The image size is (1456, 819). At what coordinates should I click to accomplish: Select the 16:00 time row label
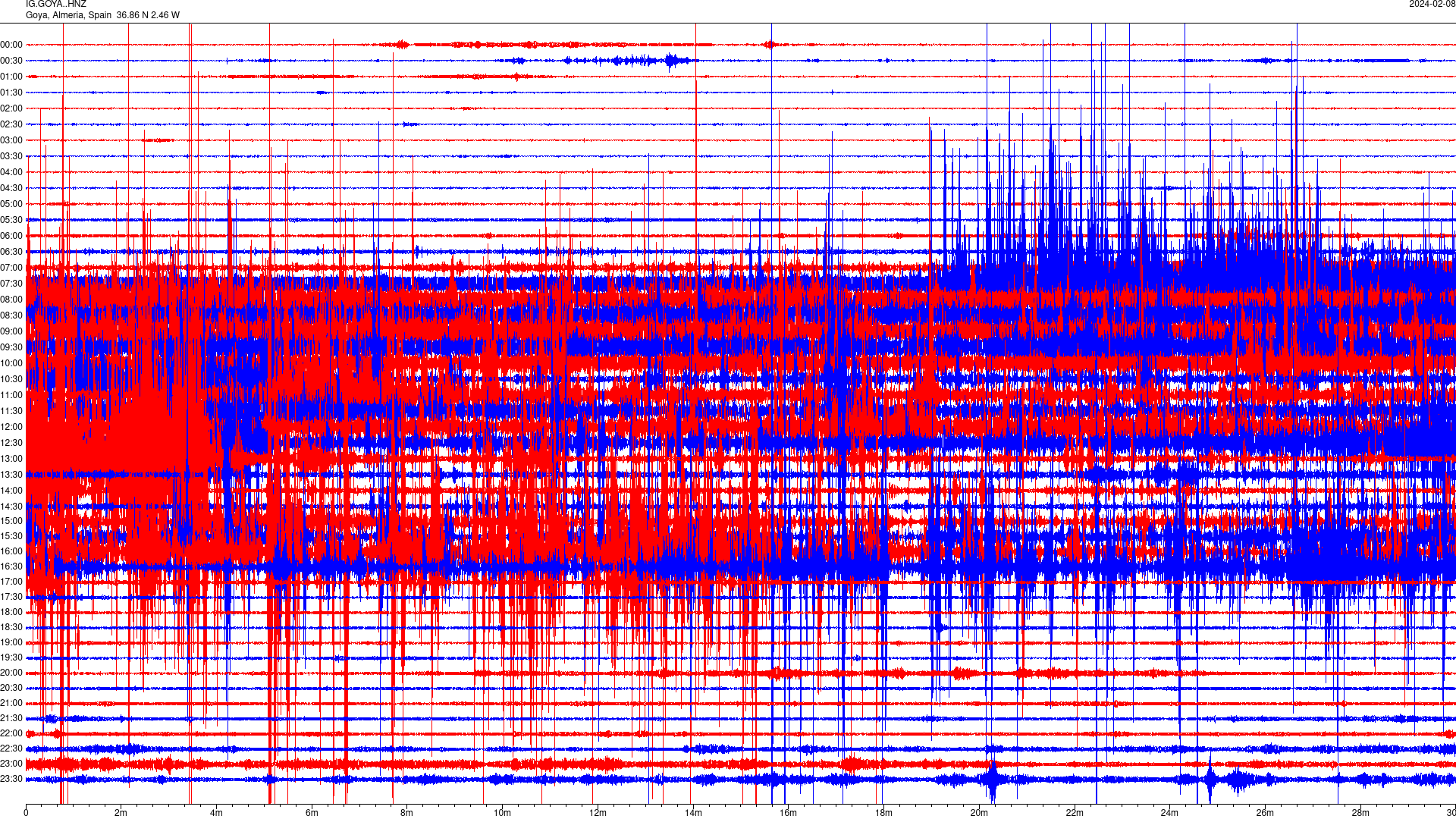click(x=11, y=551)
